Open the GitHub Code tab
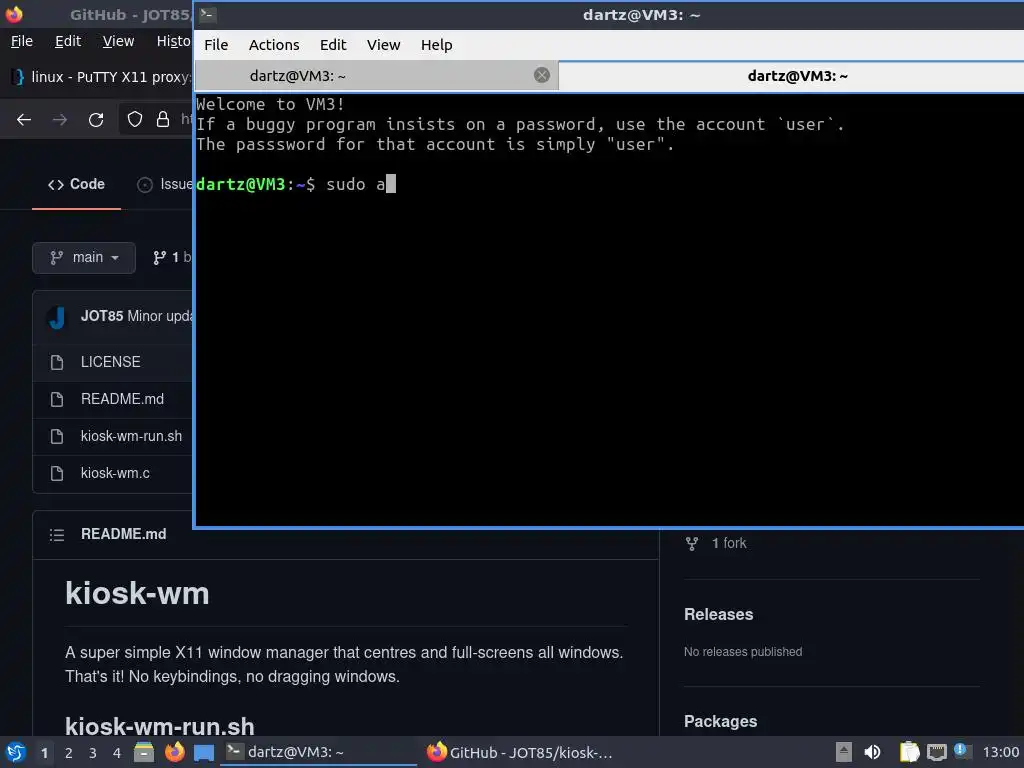Screen dimensions: 1024x768 [x=76, y=184]
